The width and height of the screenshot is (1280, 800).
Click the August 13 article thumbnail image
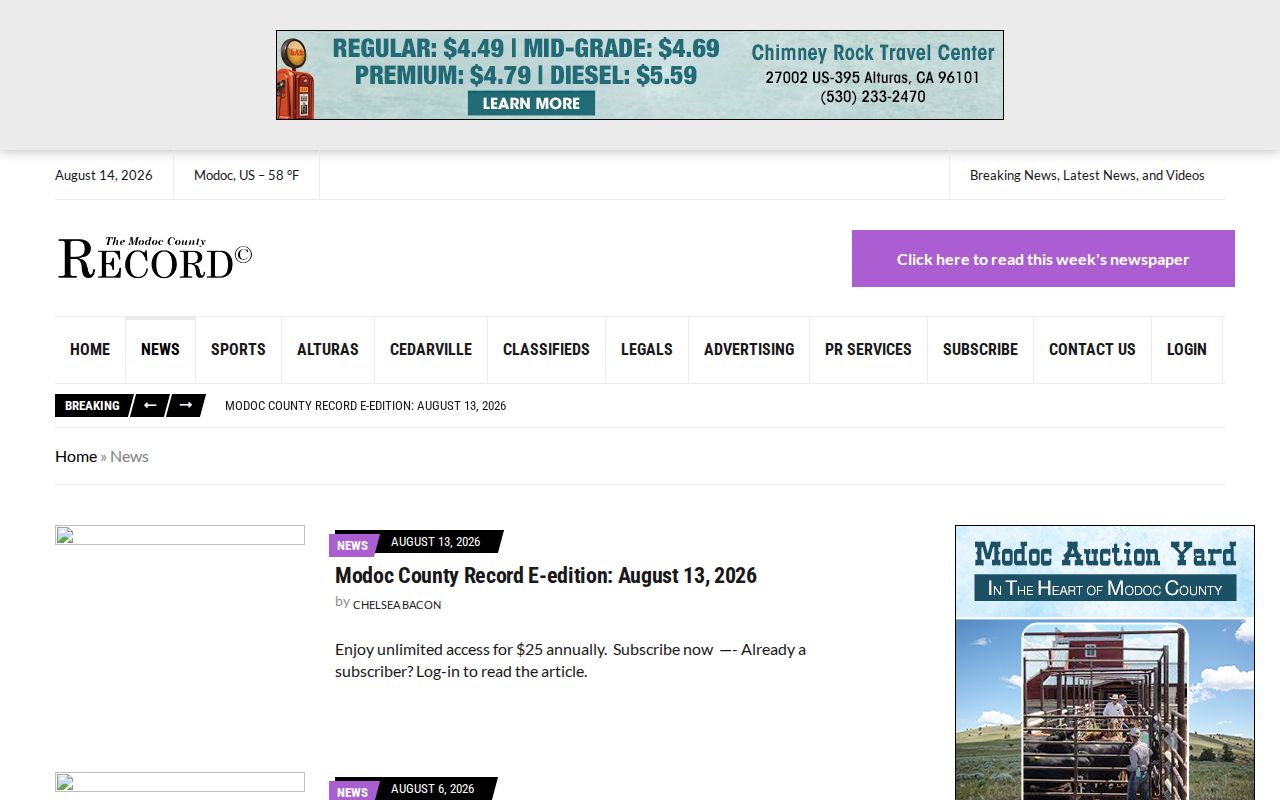pos(180,535)
